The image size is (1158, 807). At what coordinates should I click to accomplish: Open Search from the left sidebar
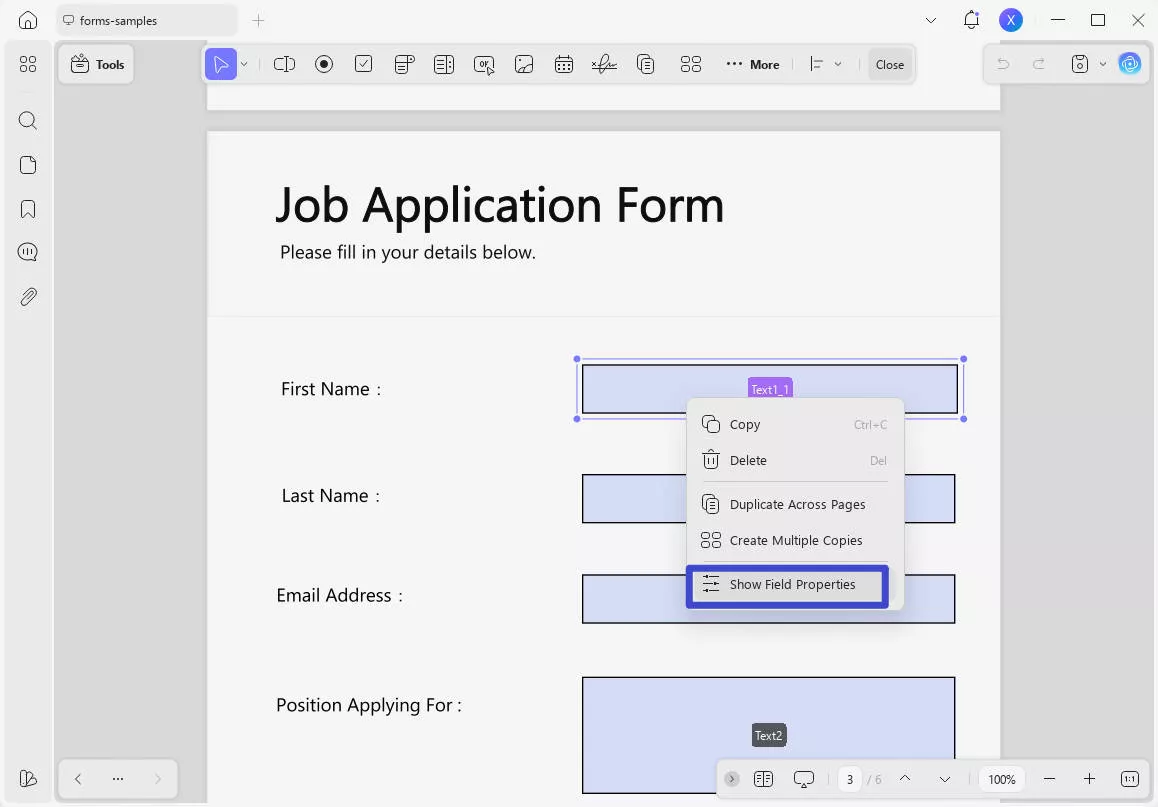pos(27,120)
